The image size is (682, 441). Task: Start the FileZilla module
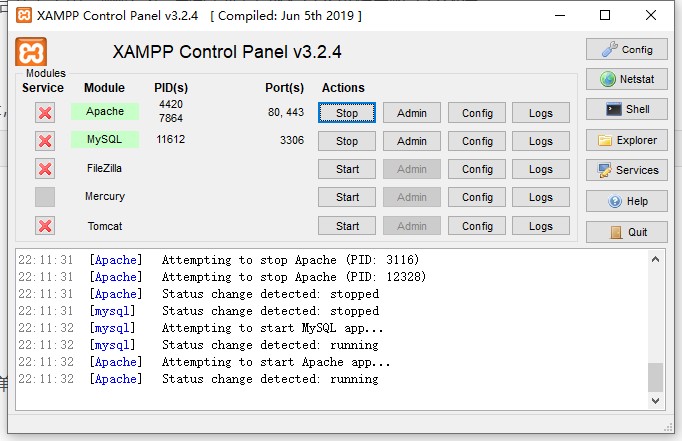tap(347, 169)
